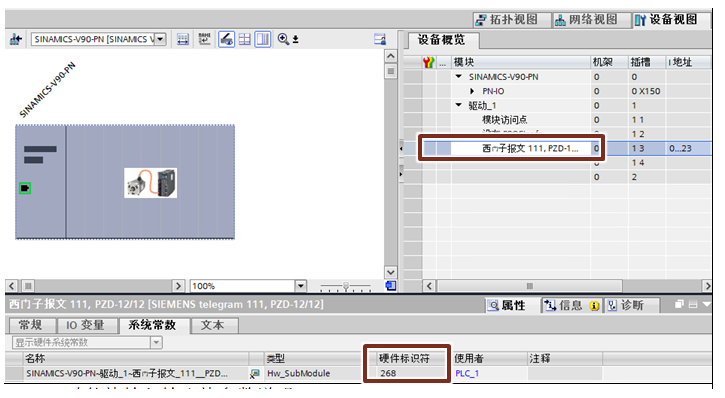The image size is (725, 398).
Task: Click the zoom slider handle
Action: pyautogui.click(x=346, y=286)
